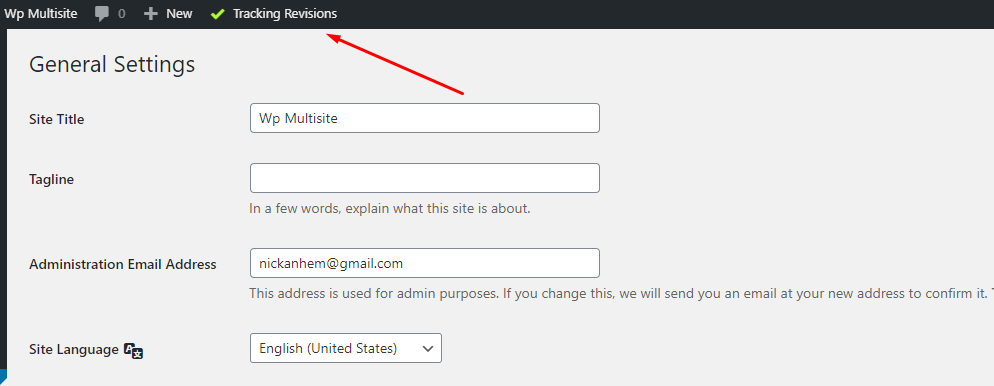
Task: Open the Site Language dropdown
Action: pyautogui.click(x=345, y=348)
